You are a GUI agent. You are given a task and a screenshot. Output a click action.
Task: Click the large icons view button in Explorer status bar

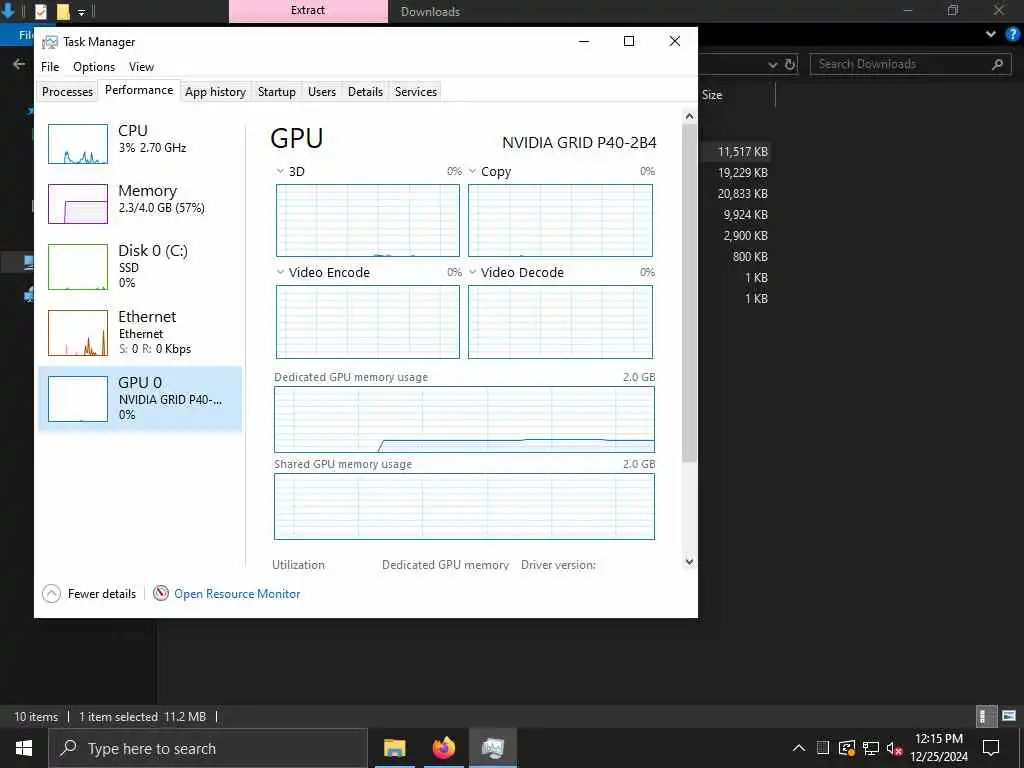pos(1009,716)
